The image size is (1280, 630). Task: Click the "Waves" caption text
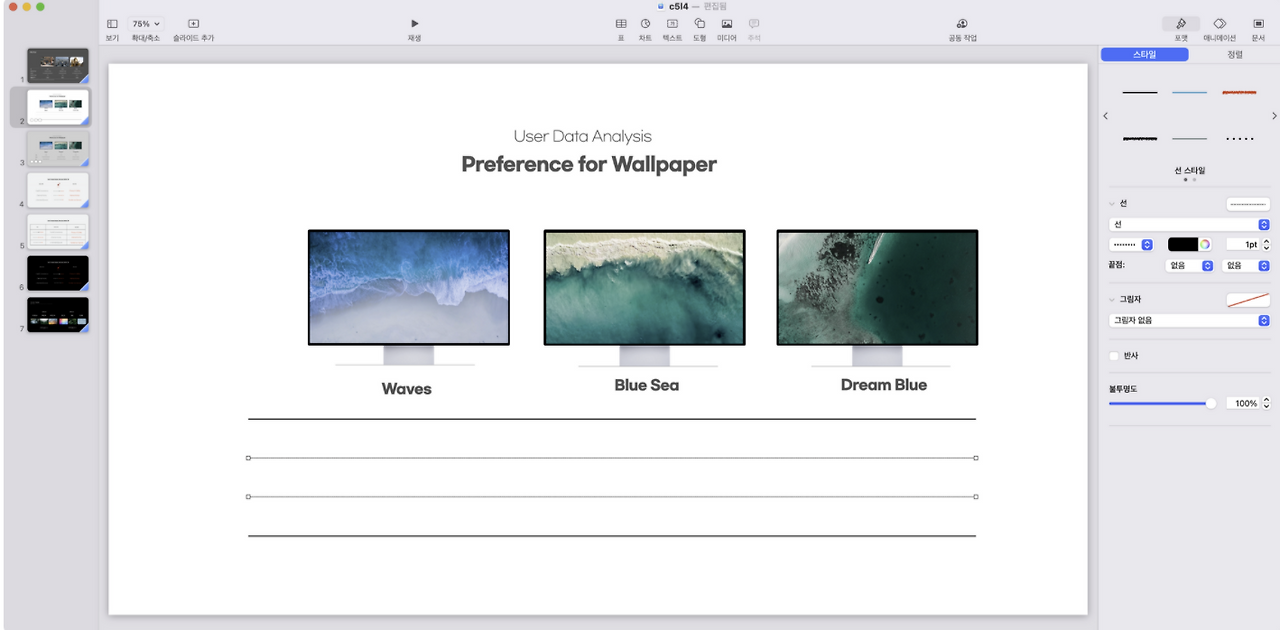click(x=406, y=389)
